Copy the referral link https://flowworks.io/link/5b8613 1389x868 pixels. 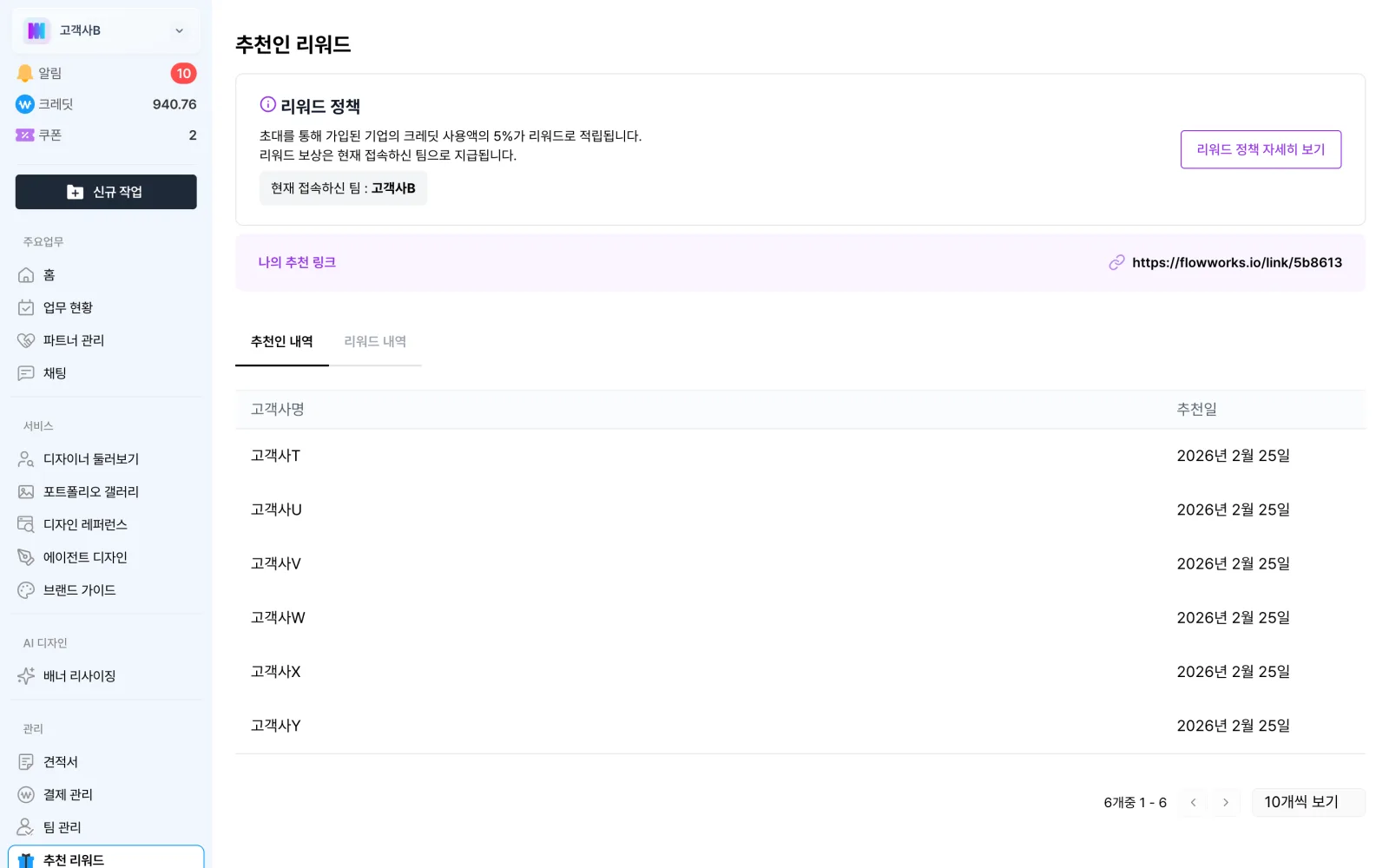[x=1237, y=263]
